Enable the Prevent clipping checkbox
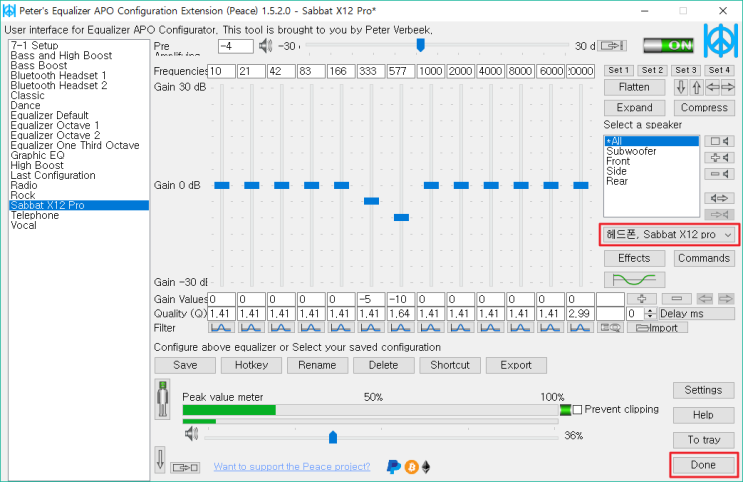Screen dimensions: 743x482 click(577, 410)
